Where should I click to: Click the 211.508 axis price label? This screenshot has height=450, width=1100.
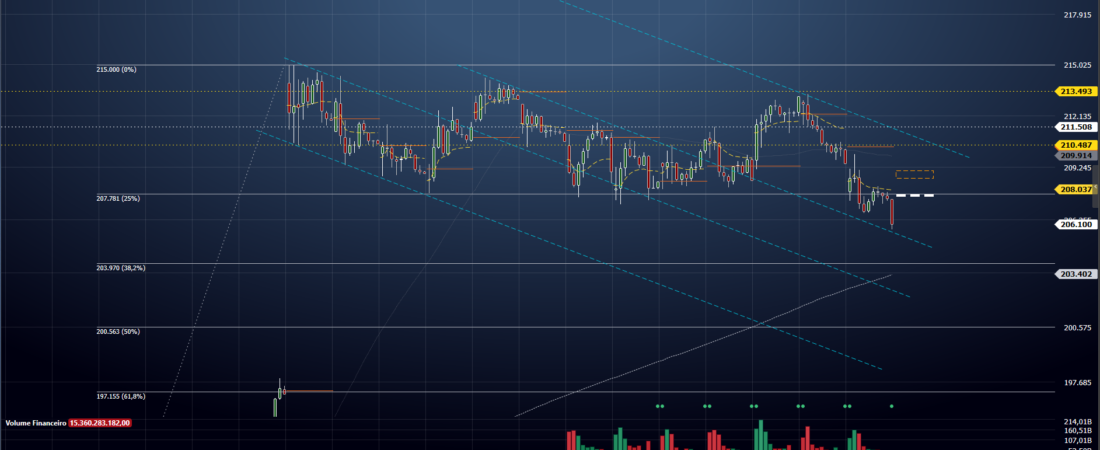click(x=1077, y=127)
